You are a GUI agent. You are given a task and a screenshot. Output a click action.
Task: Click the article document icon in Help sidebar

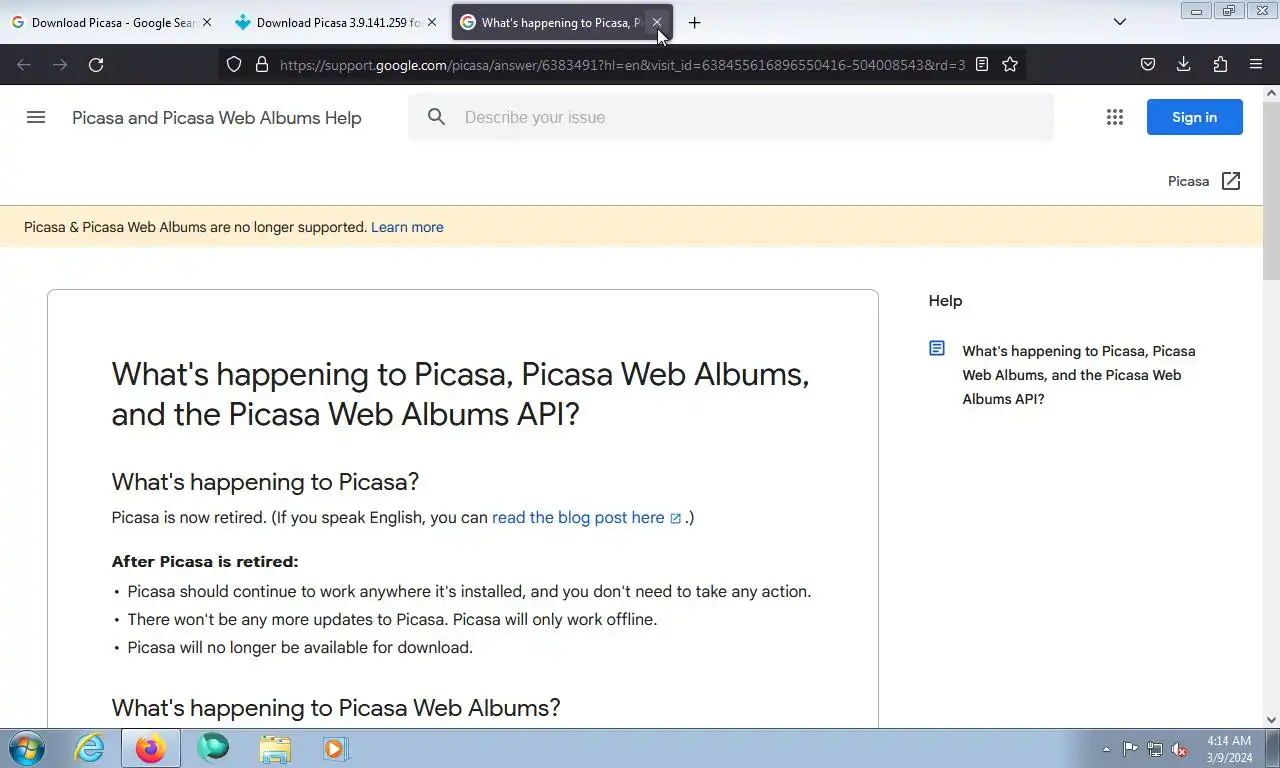tap(937, 349)
